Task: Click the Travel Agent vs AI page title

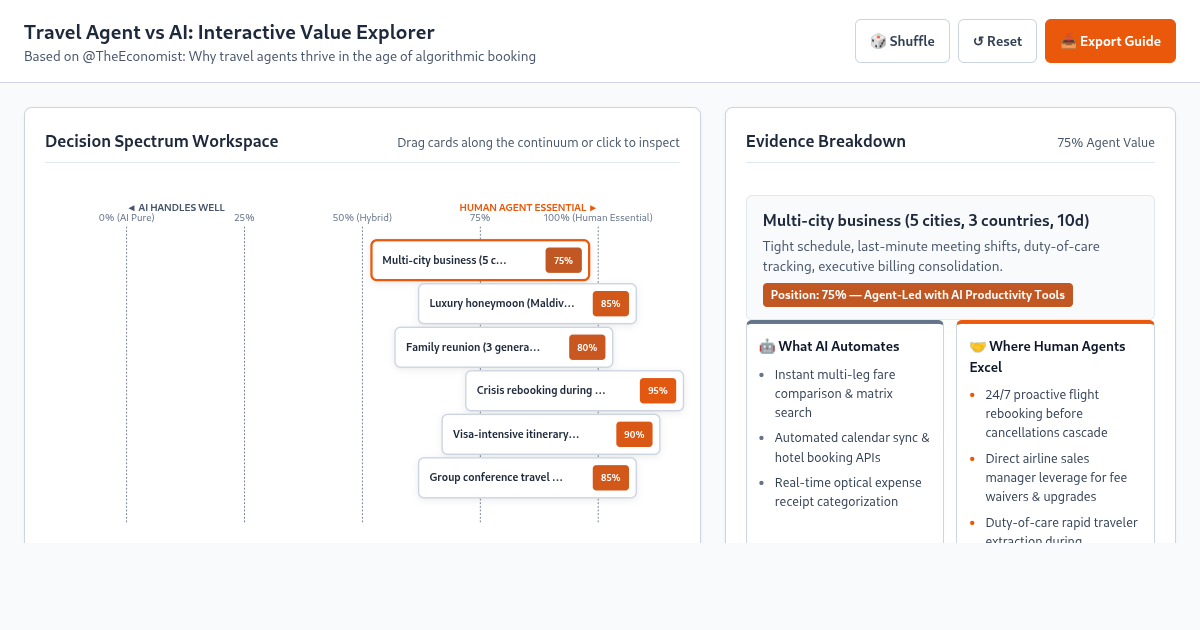Action: pyautogui.click(x=229, y=32)
